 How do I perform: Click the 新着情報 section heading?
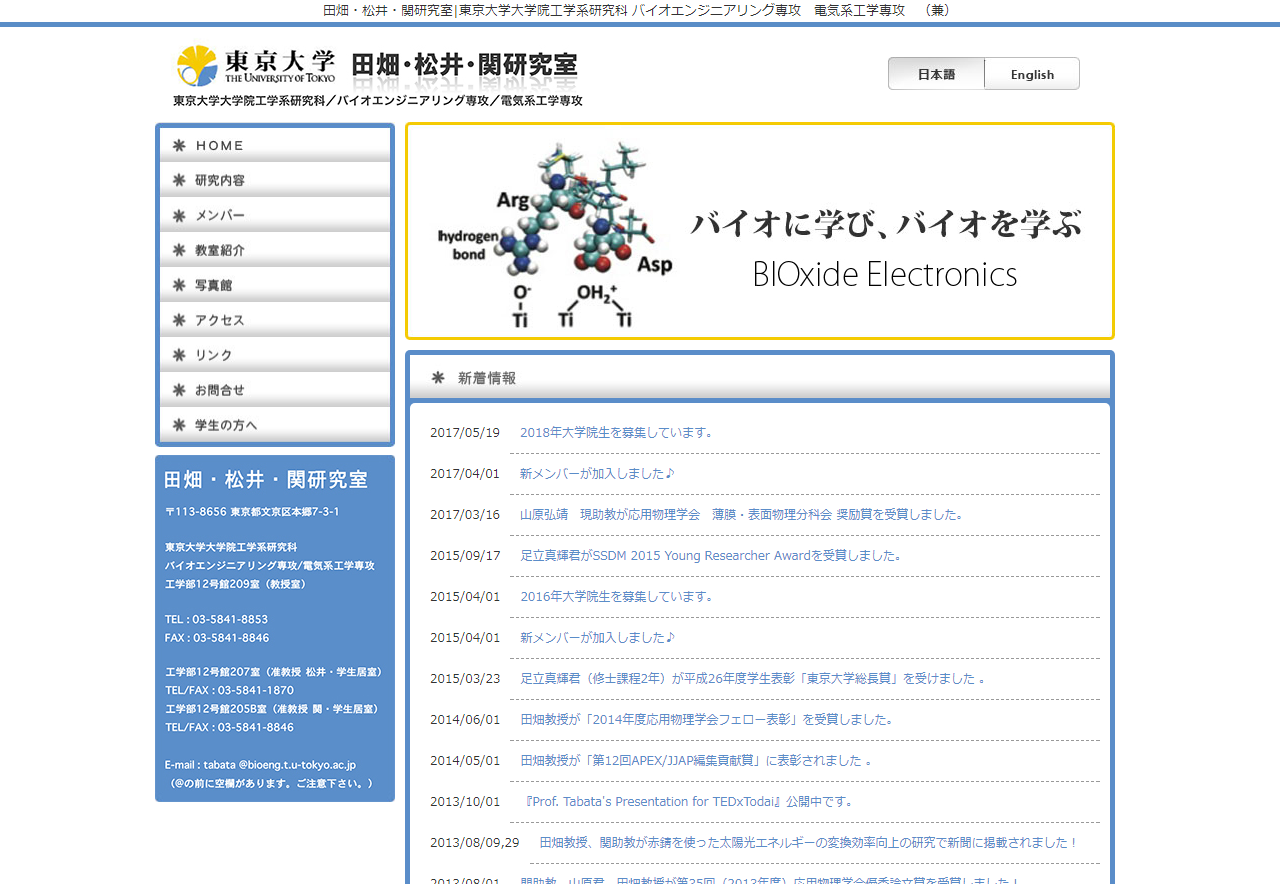(487, 378)
